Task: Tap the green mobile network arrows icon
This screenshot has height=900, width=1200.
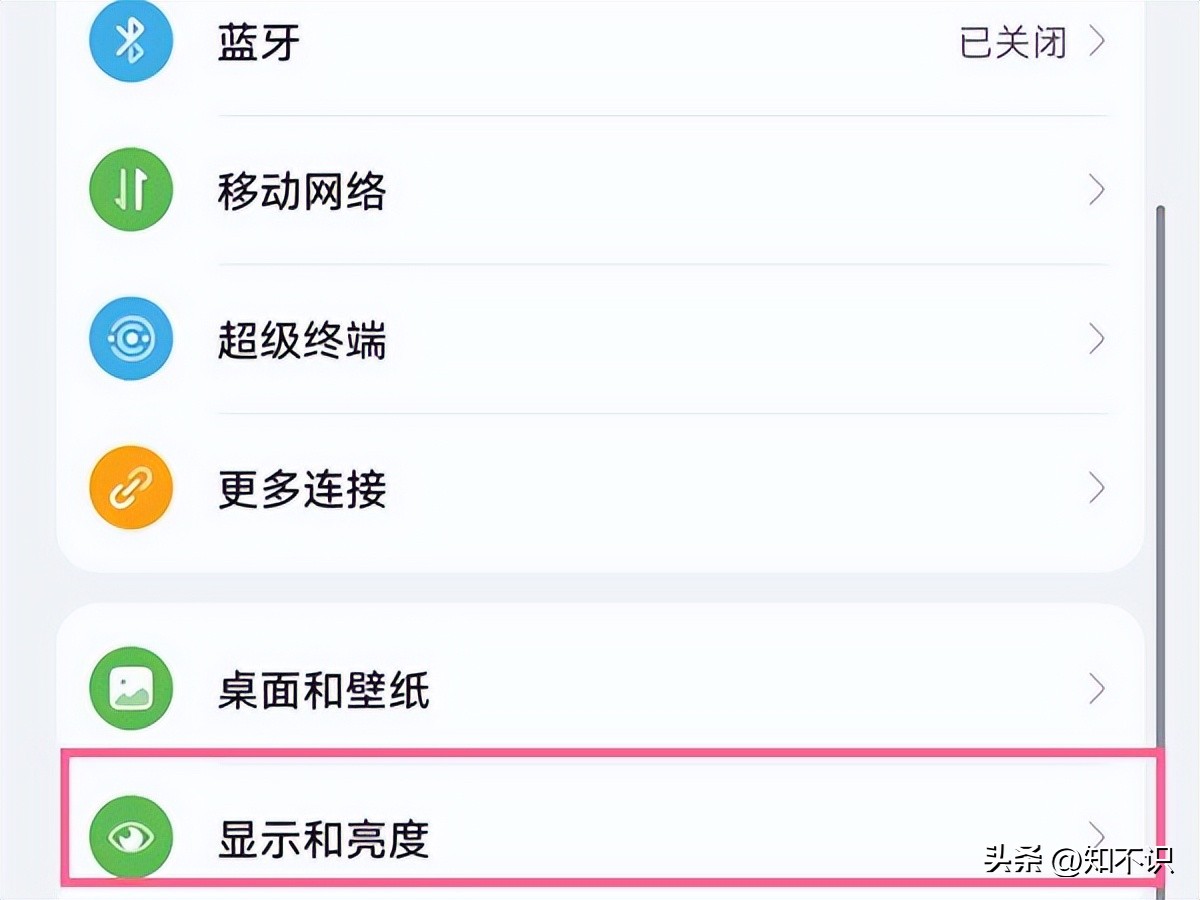Action: (131, 190)
